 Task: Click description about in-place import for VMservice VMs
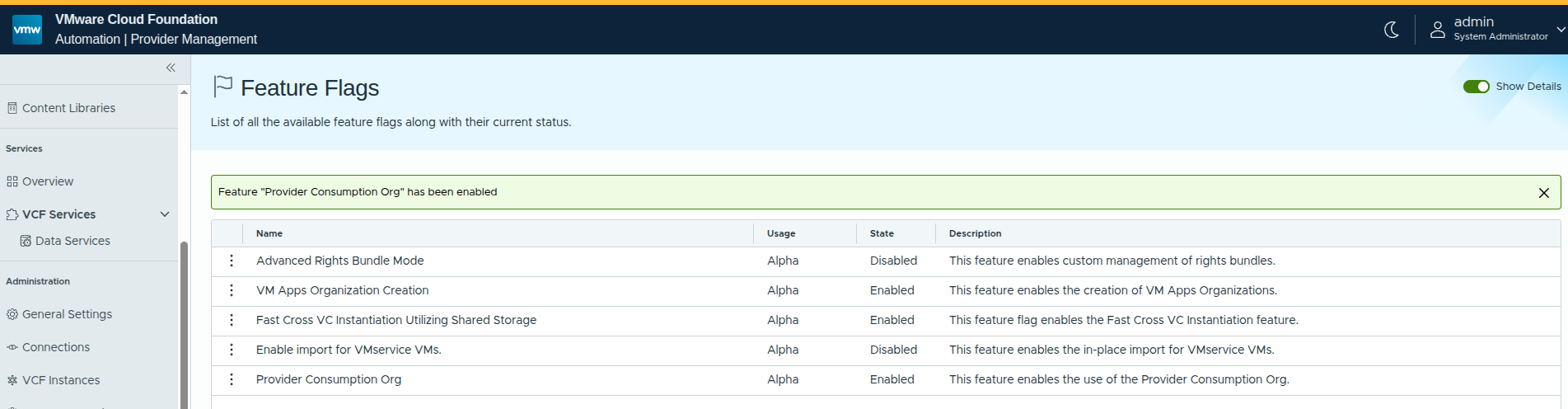pos(1112,350)
